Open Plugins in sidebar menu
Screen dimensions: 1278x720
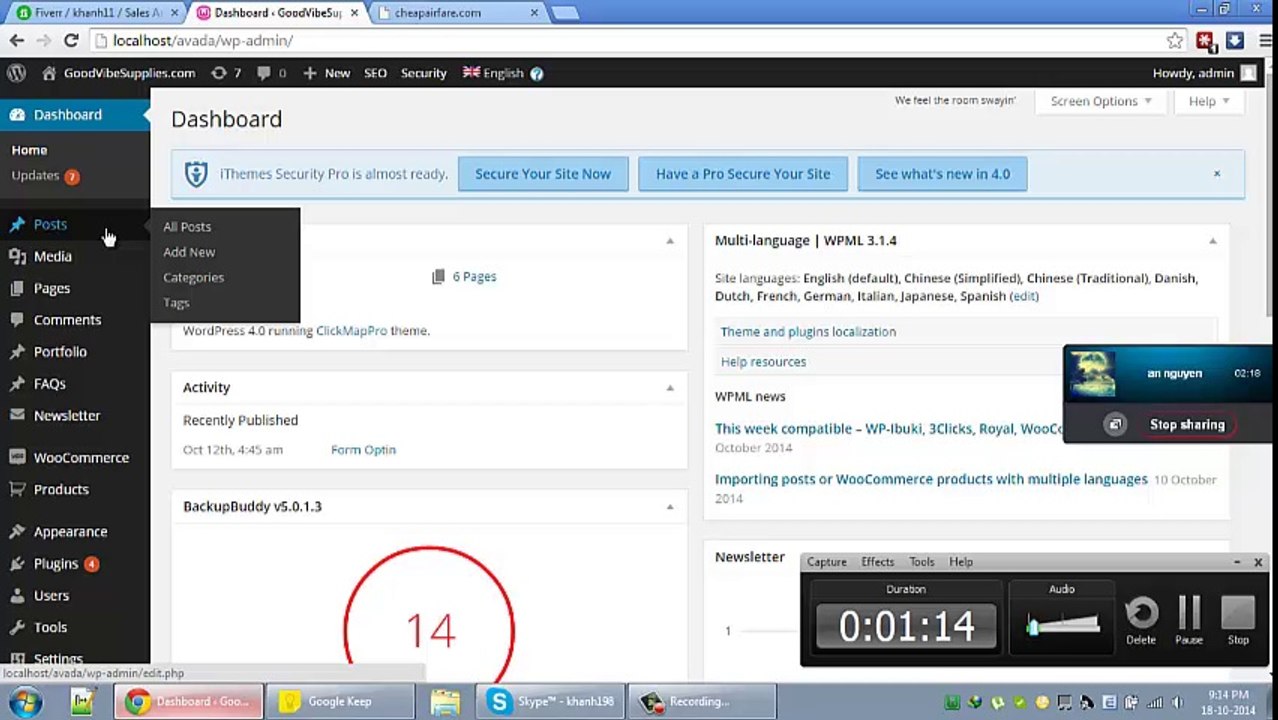pyautogui.click(x=56, y=564)
